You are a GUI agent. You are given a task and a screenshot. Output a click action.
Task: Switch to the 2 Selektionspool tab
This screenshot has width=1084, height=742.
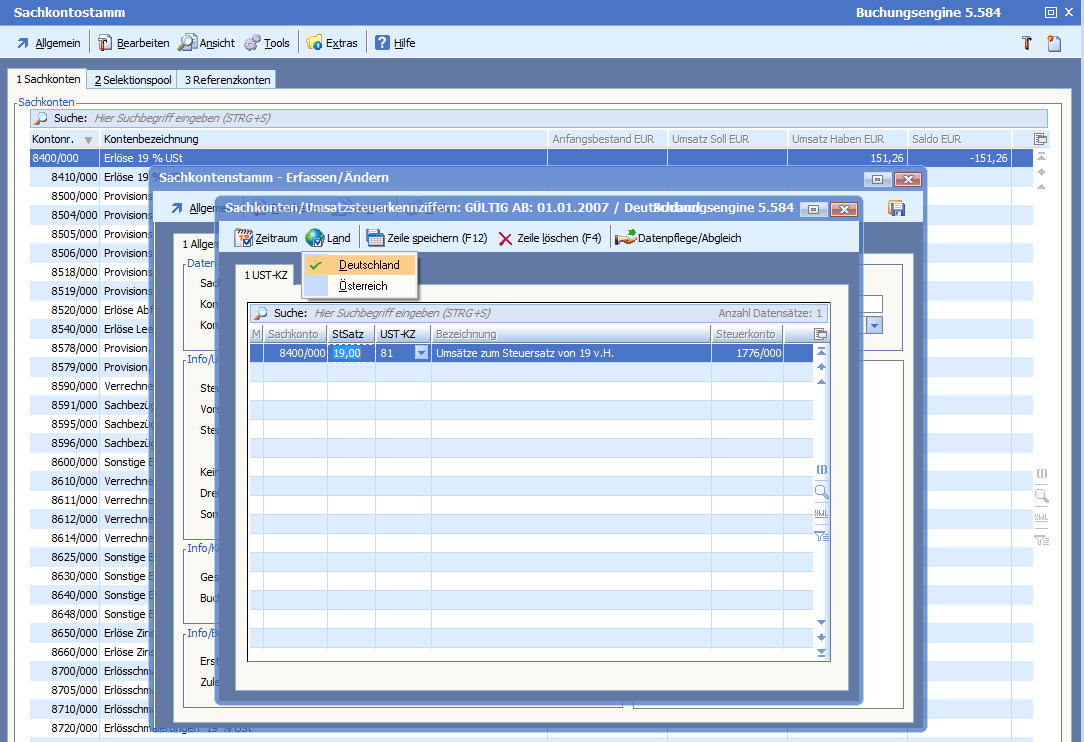(132, 80)
